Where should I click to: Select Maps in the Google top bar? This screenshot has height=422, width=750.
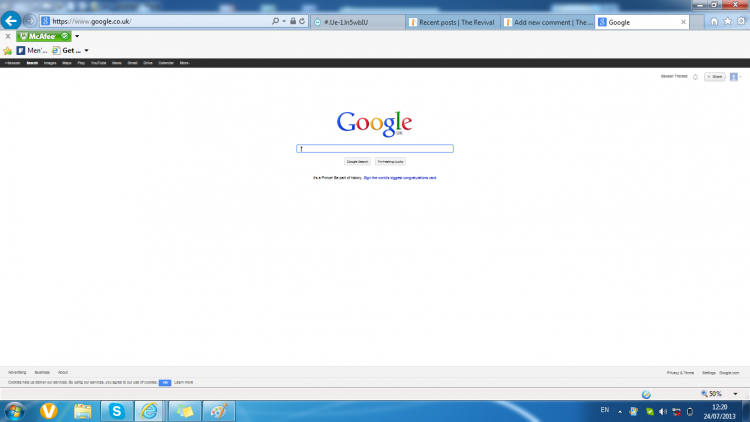(66, 63)
